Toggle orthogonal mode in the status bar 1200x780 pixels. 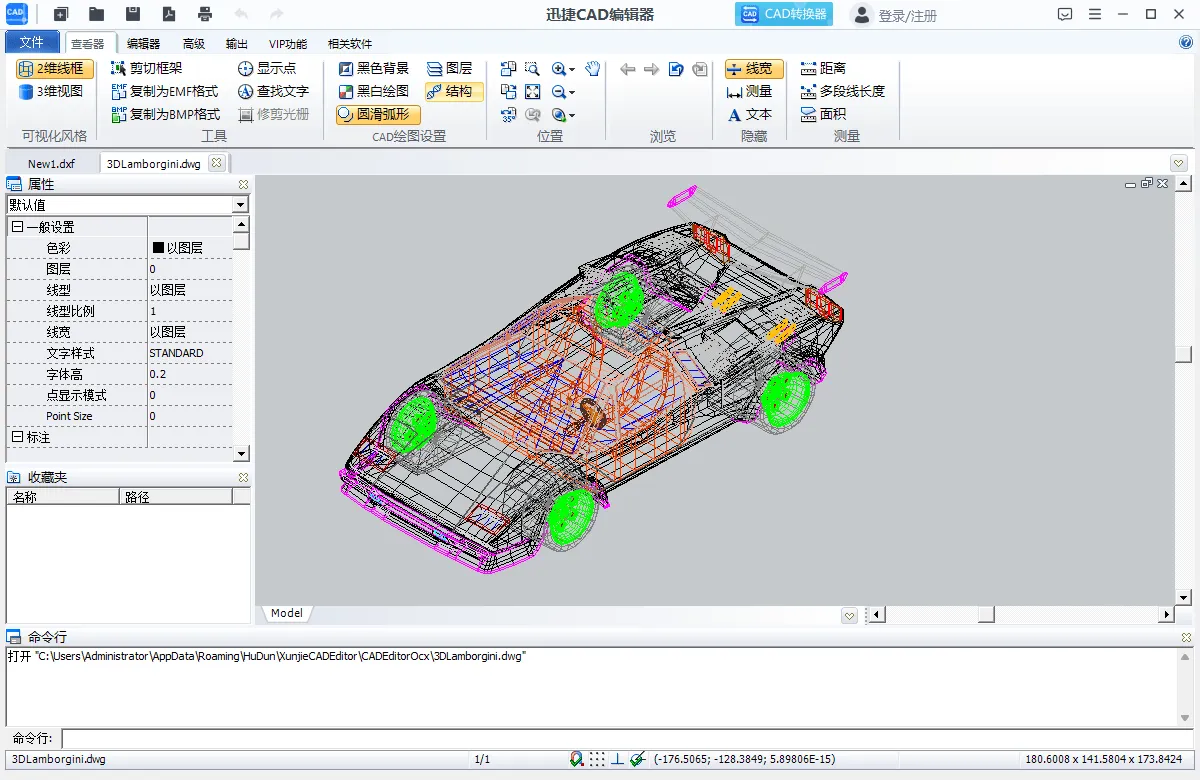click(618, 758)
